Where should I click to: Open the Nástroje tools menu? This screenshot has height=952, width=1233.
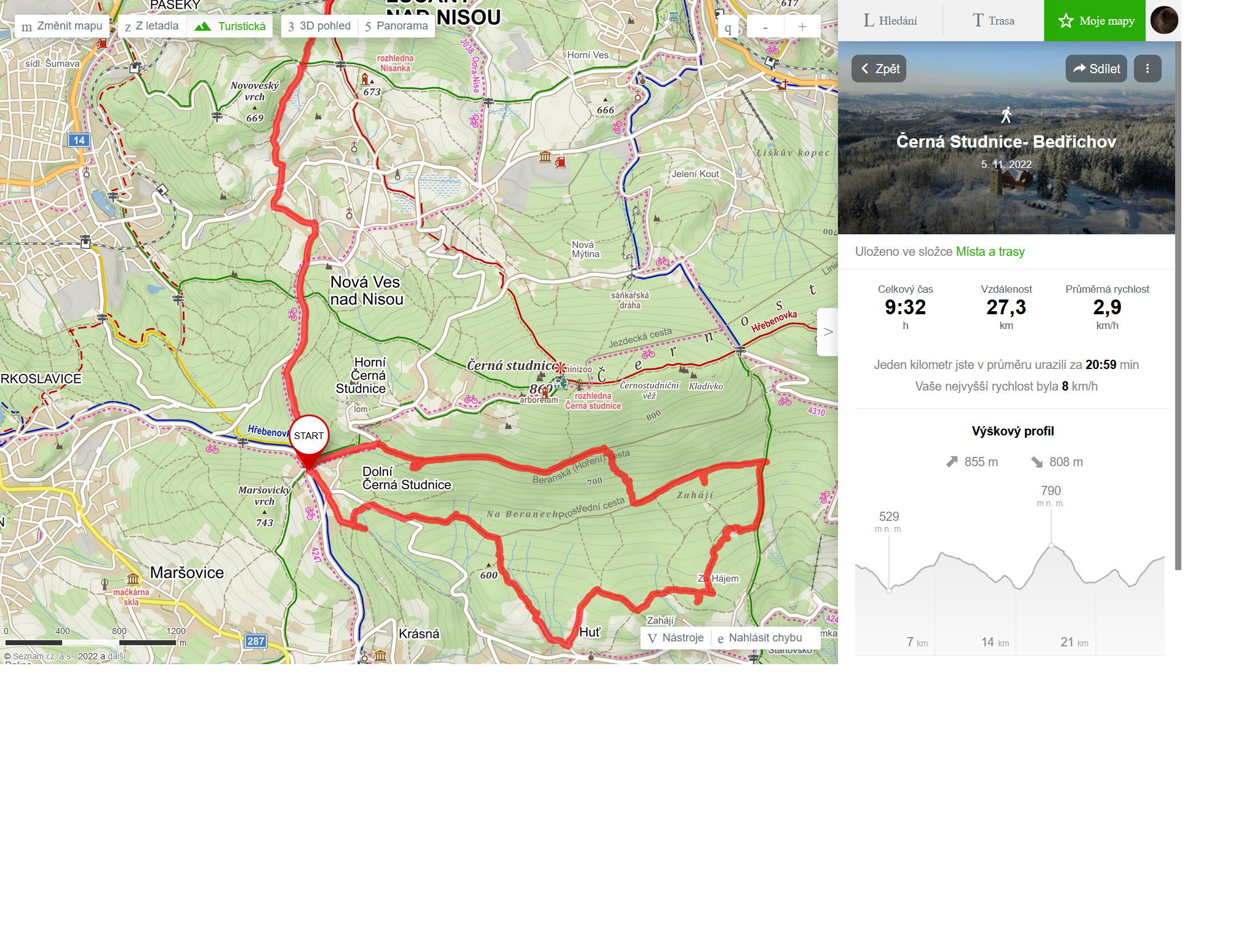click(676, 638)
